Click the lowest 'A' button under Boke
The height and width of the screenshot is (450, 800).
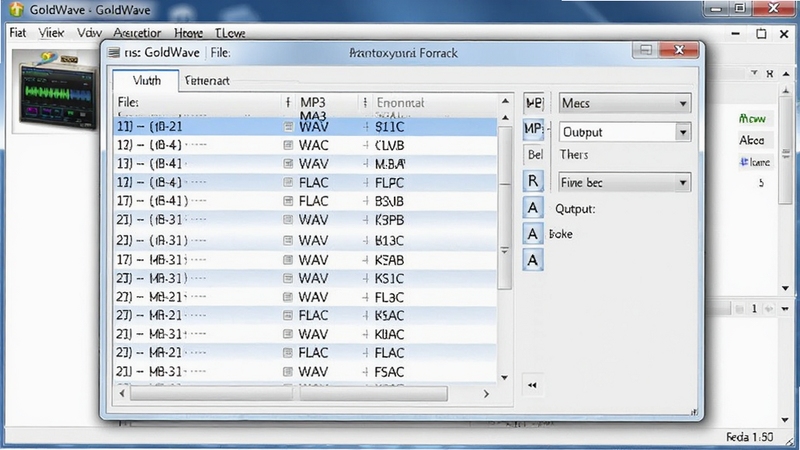533,260
